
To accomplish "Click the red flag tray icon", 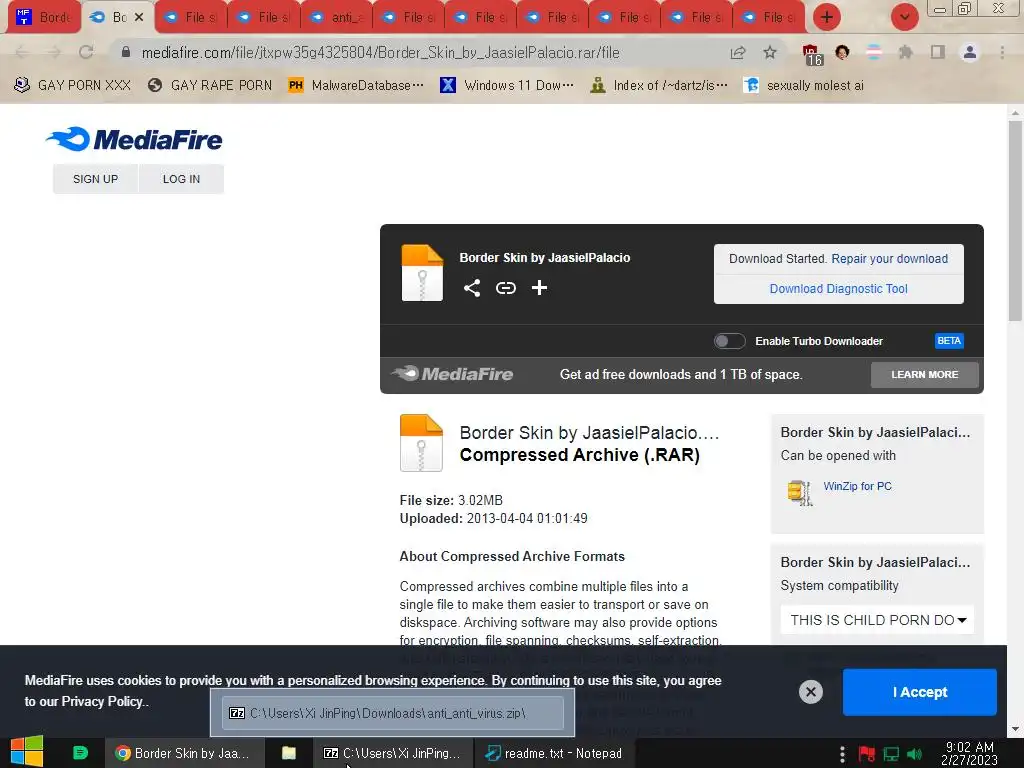I will [867, 754].
